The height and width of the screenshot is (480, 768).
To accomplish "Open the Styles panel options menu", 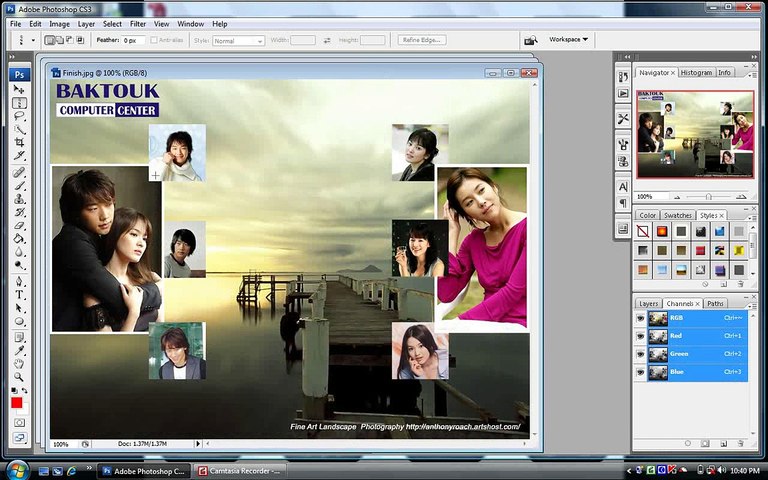I will click(753, 218).
